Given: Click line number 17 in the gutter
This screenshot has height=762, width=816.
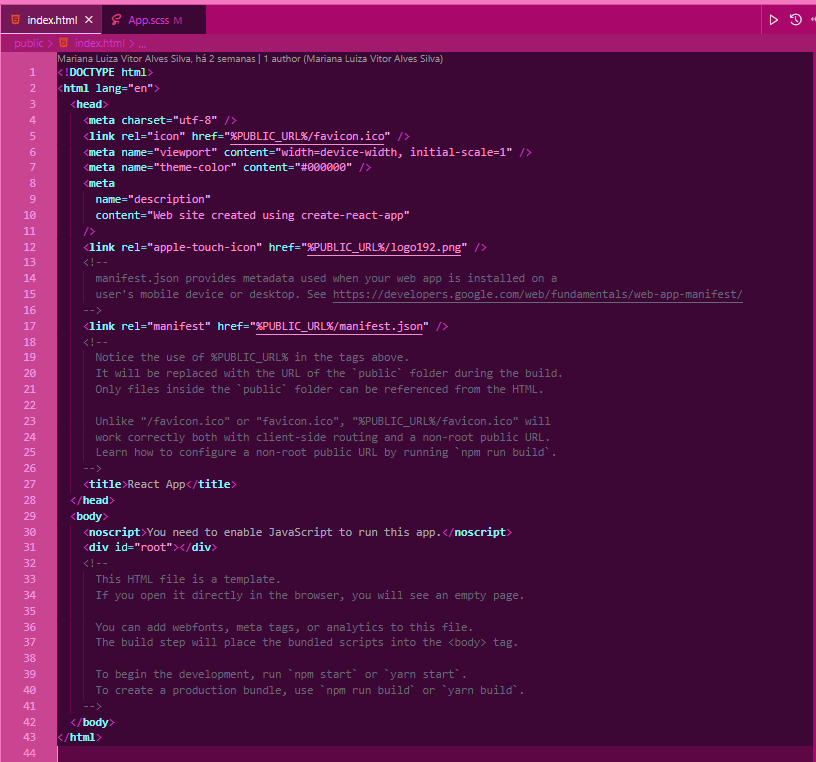Looking at the screenshot, I should (30, 326).
